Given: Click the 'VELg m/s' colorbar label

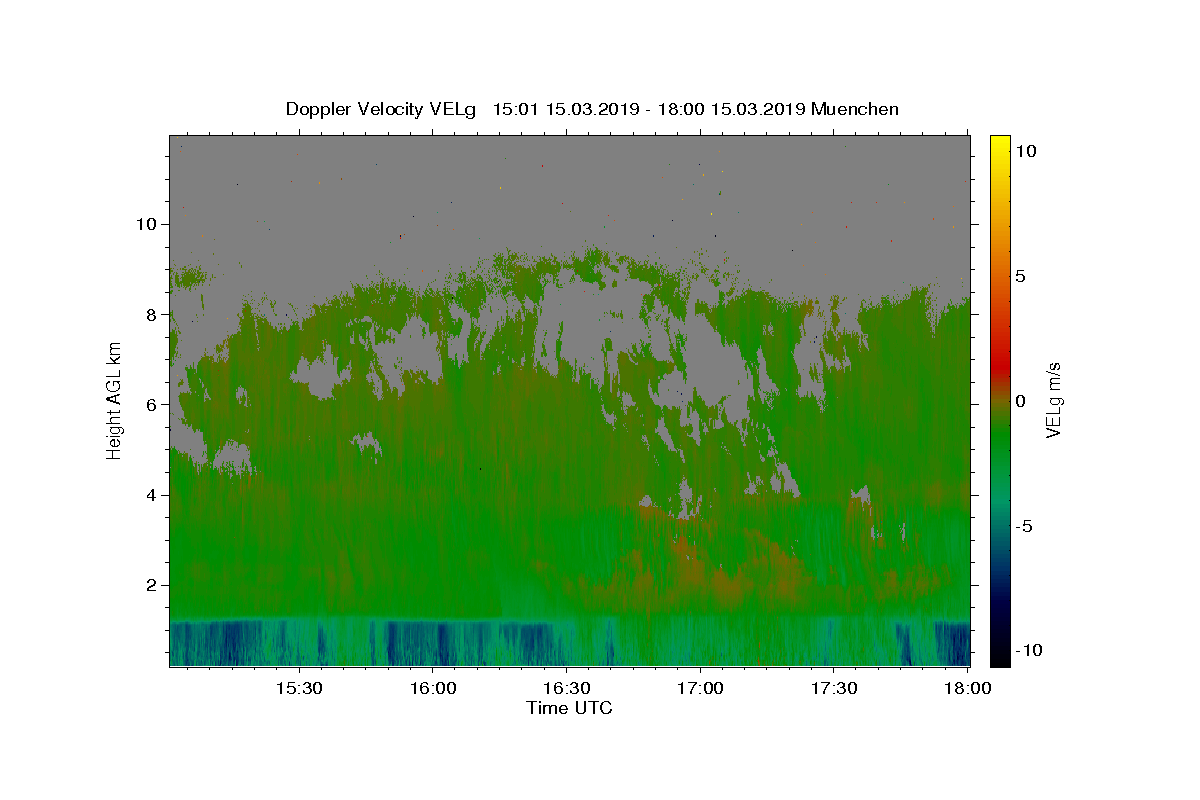Looking at the screenshot, I should pyautogui.click(x=1053, y=400).
